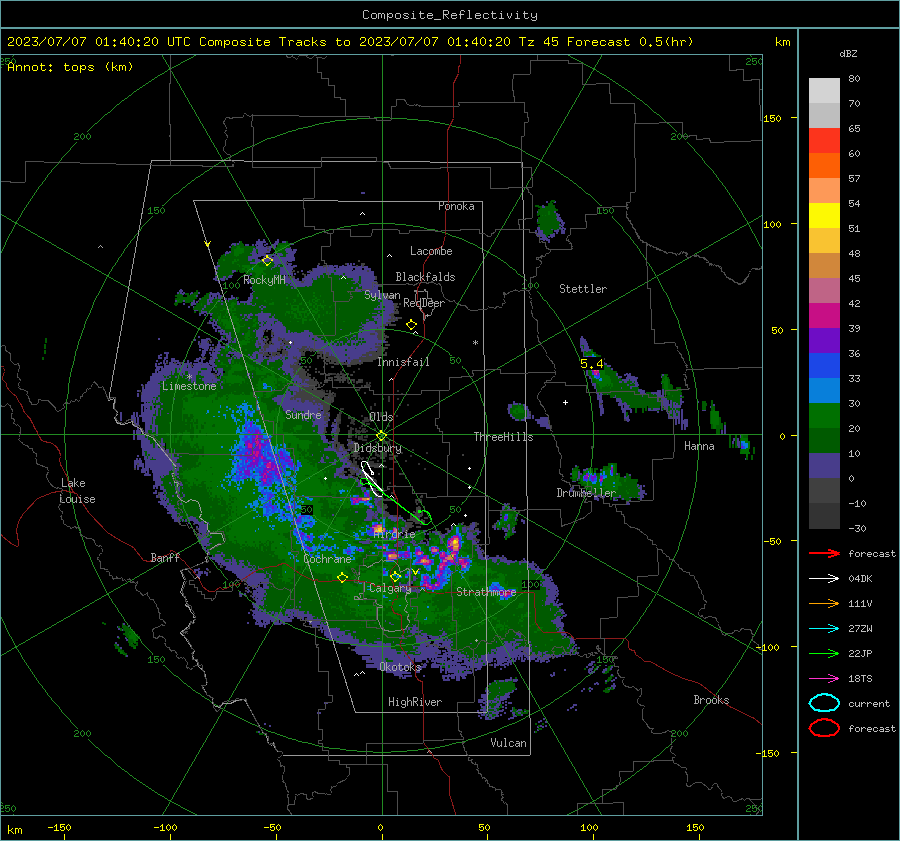Select the blue 33–36 dBZ color swatch

click(x=824, y=366)
